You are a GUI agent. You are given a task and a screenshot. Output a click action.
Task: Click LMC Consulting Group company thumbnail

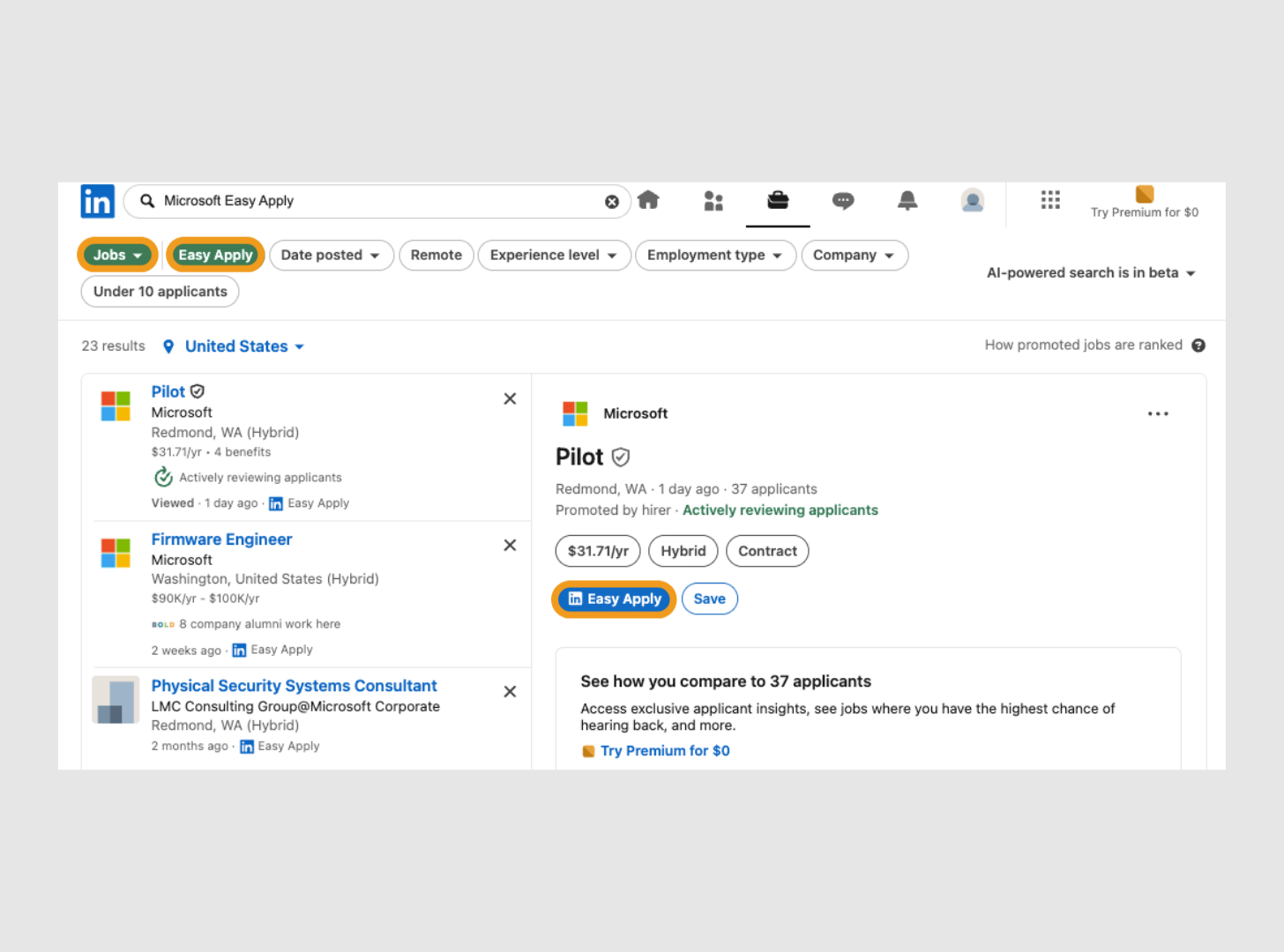116,700
